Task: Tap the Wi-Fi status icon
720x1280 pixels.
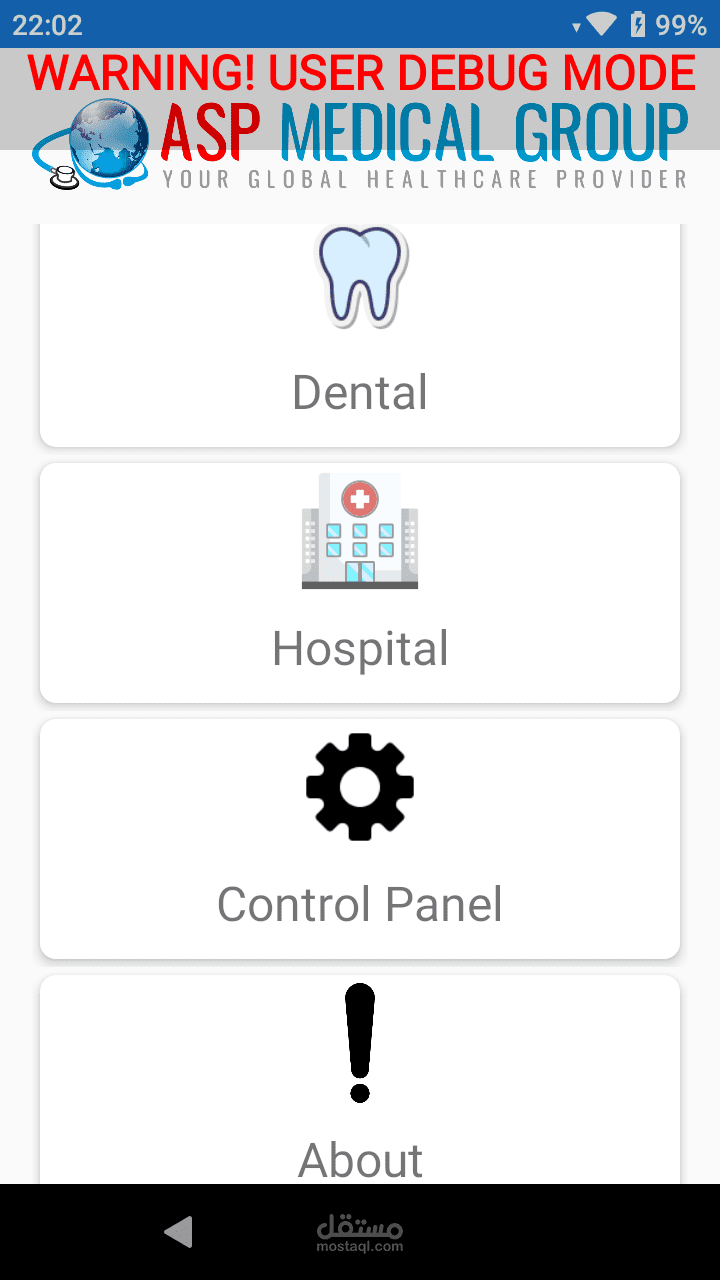Action: click(602, 24)
